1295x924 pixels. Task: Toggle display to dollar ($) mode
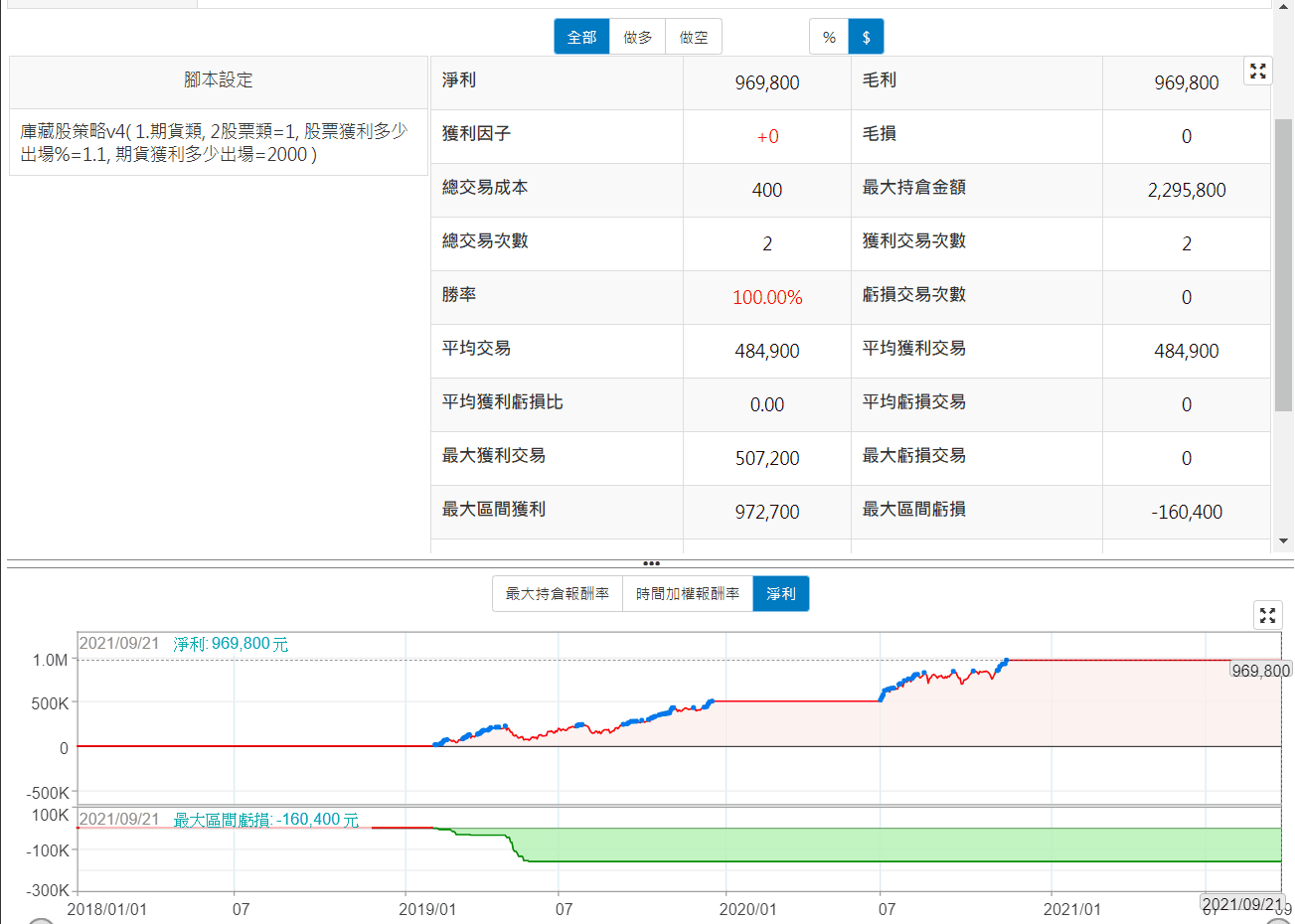[866, 37]
